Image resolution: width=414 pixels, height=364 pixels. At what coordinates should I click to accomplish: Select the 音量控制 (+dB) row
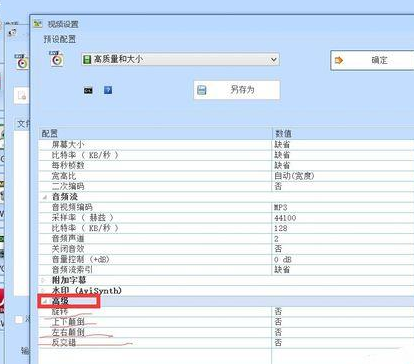pyautogui.click(x=226, y=259)
